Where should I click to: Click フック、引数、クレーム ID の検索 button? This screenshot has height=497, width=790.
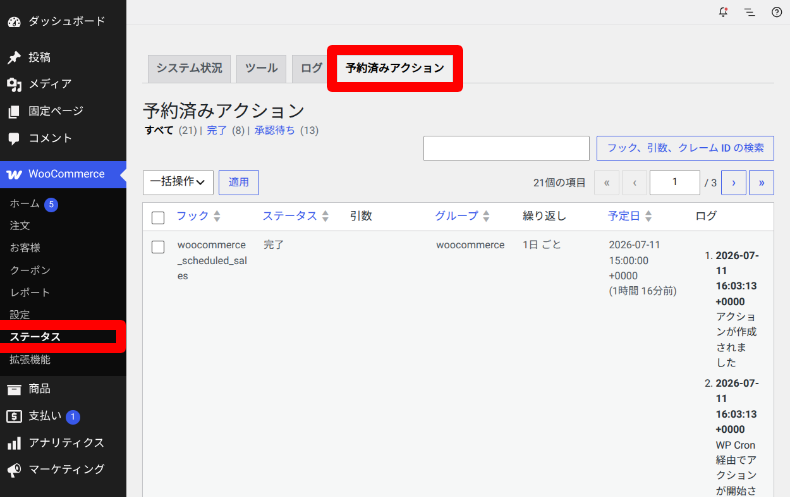685,148
